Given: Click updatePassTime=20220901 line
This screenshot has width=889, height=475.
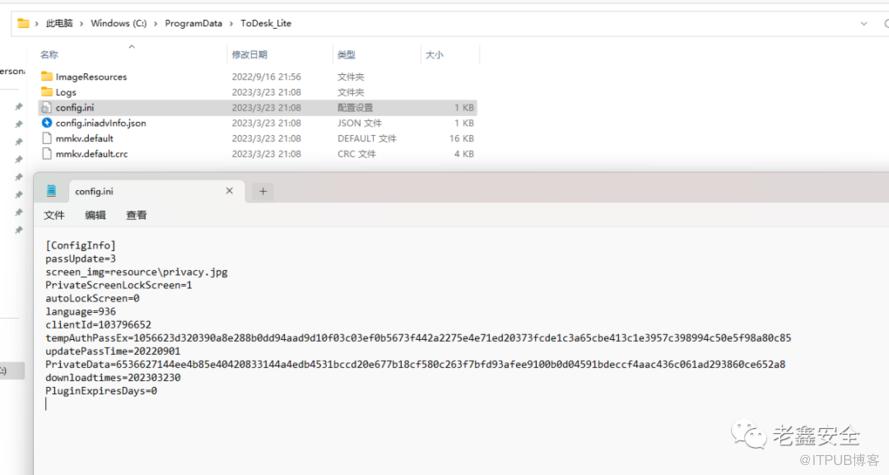Looking at the screenshot, I should [113, 351].
